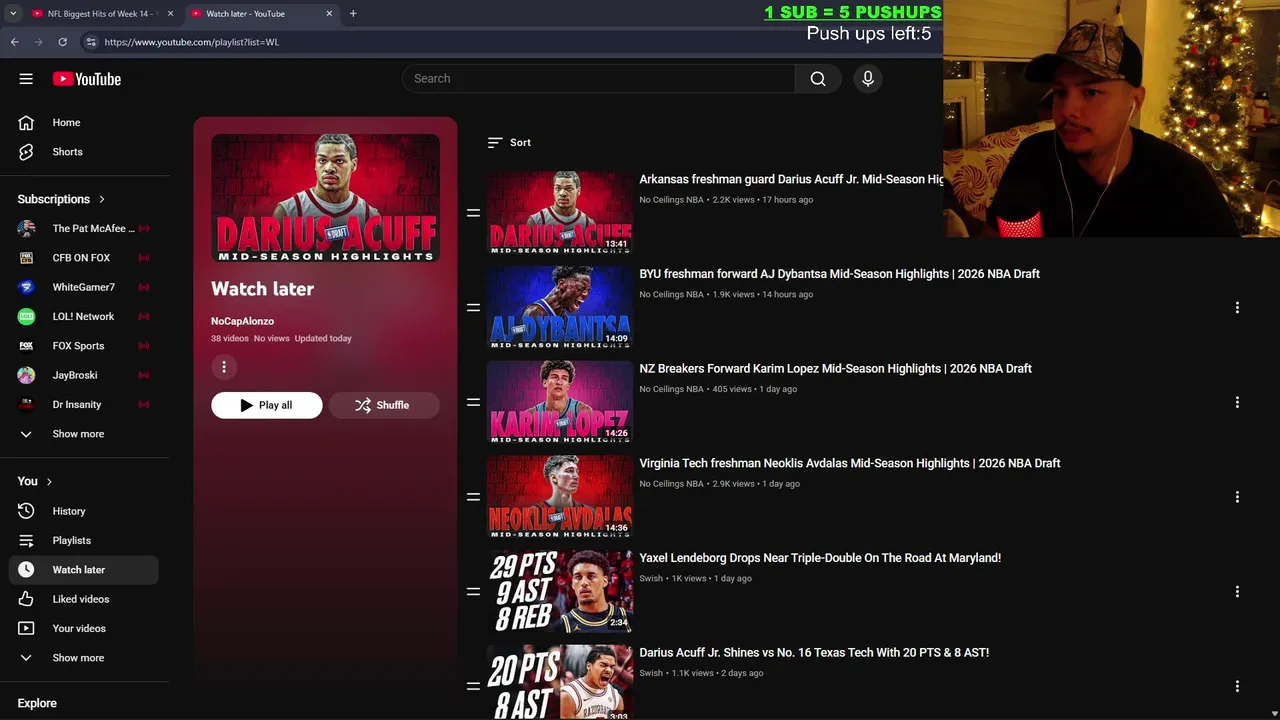Expand Show more under You section
This screenshot has width=1280, height=720.
(x=84, y=658)
